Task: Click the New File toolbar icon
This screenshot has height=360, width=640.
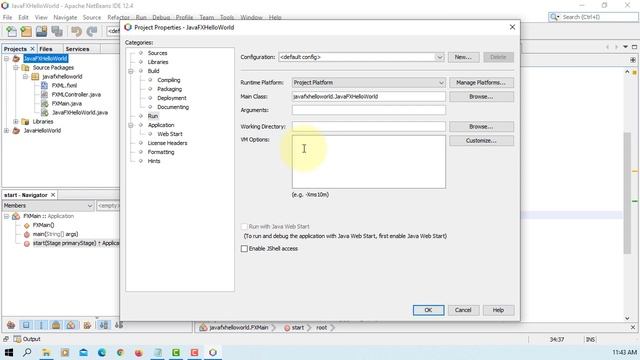Action: [x=11, y=31]
